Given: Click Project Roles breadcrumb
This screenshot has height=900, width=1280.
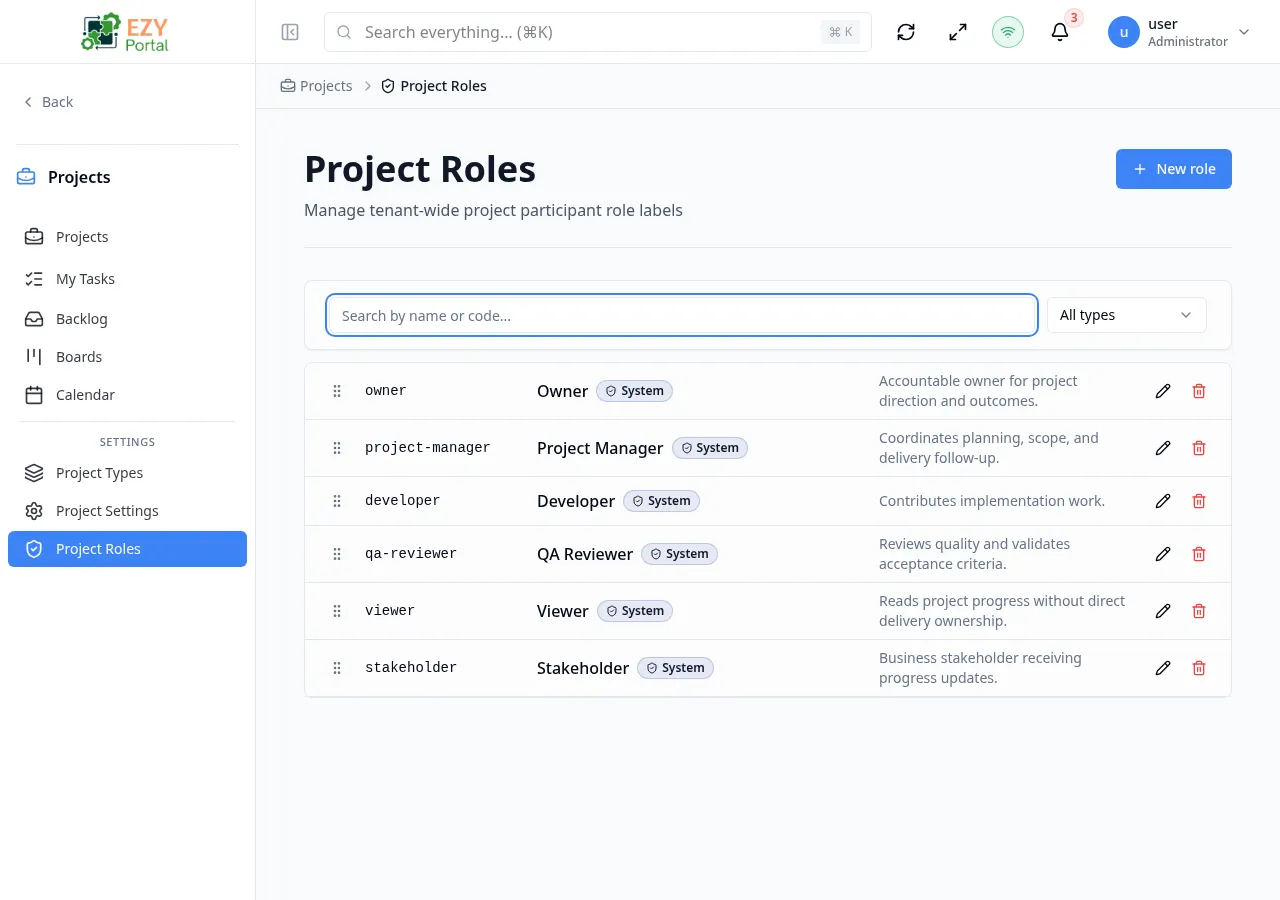Looking at the screenshot, I should [434, 86].
